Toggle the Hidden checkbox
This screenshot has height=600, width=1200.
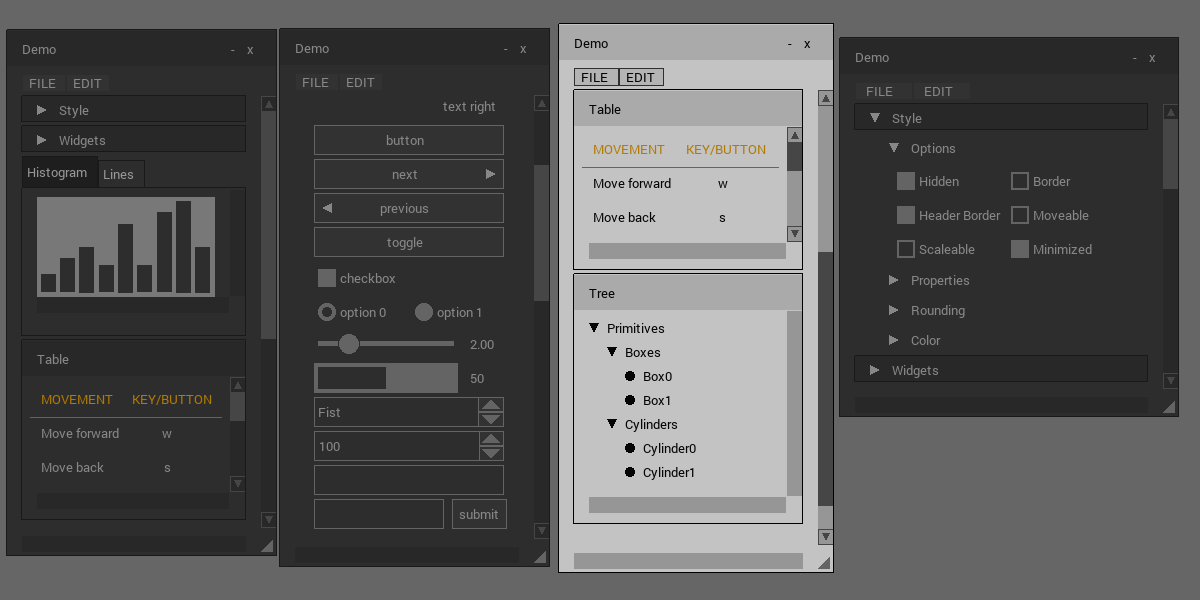(x=906, y=181)
